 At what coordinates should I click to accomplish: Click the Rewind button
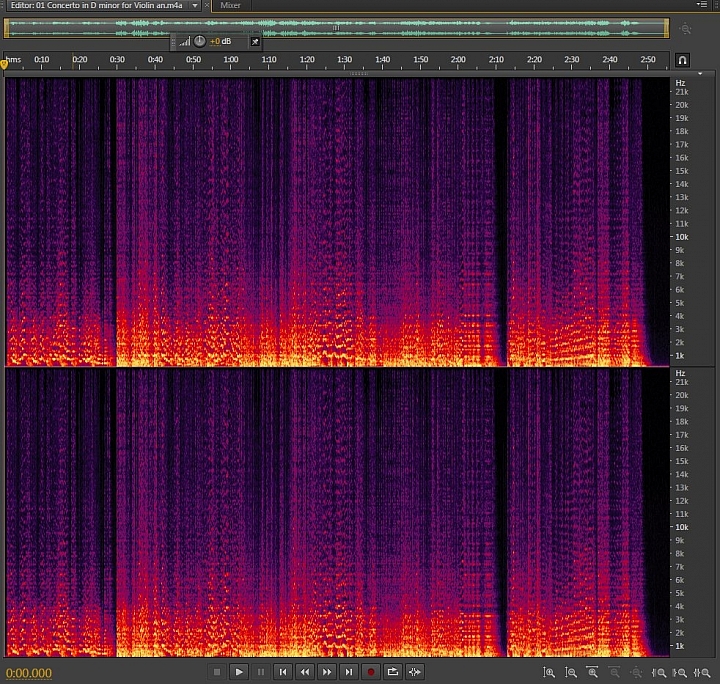(x=305, y=672)
